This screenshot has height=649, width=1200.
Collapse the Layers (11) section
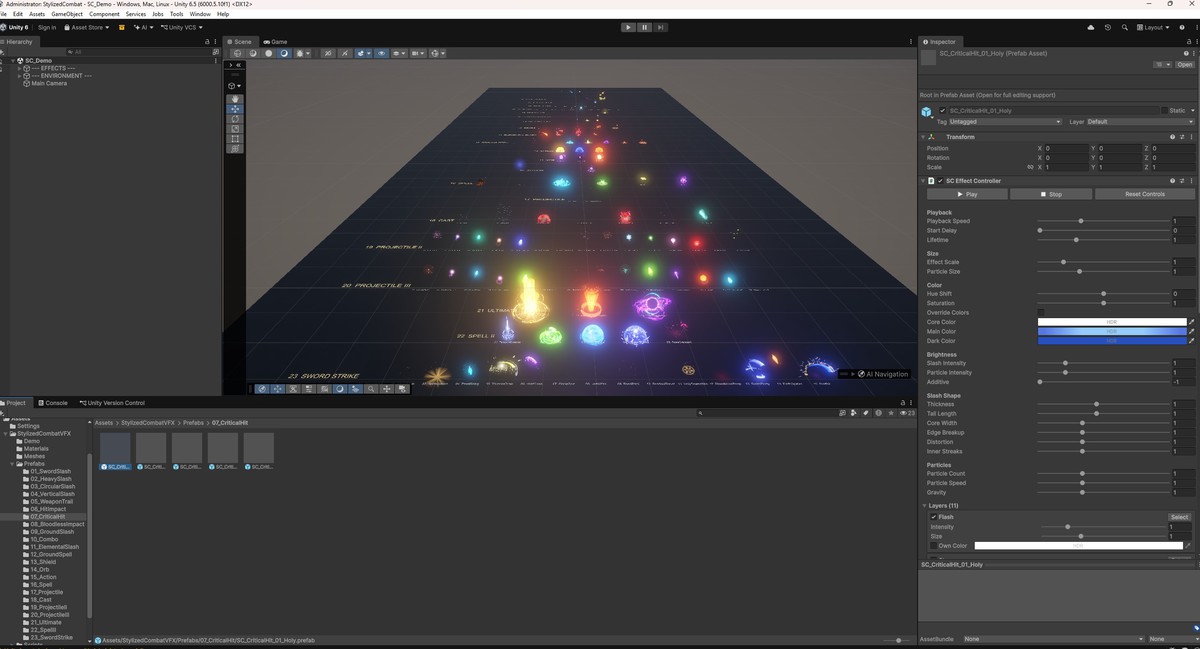point(924,506)
